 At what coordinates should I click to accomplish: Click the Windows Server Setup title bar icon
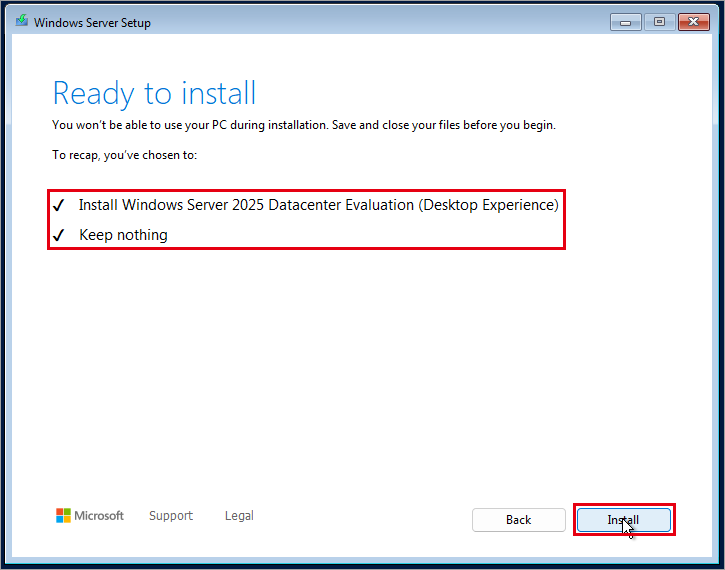coord(21,21)
